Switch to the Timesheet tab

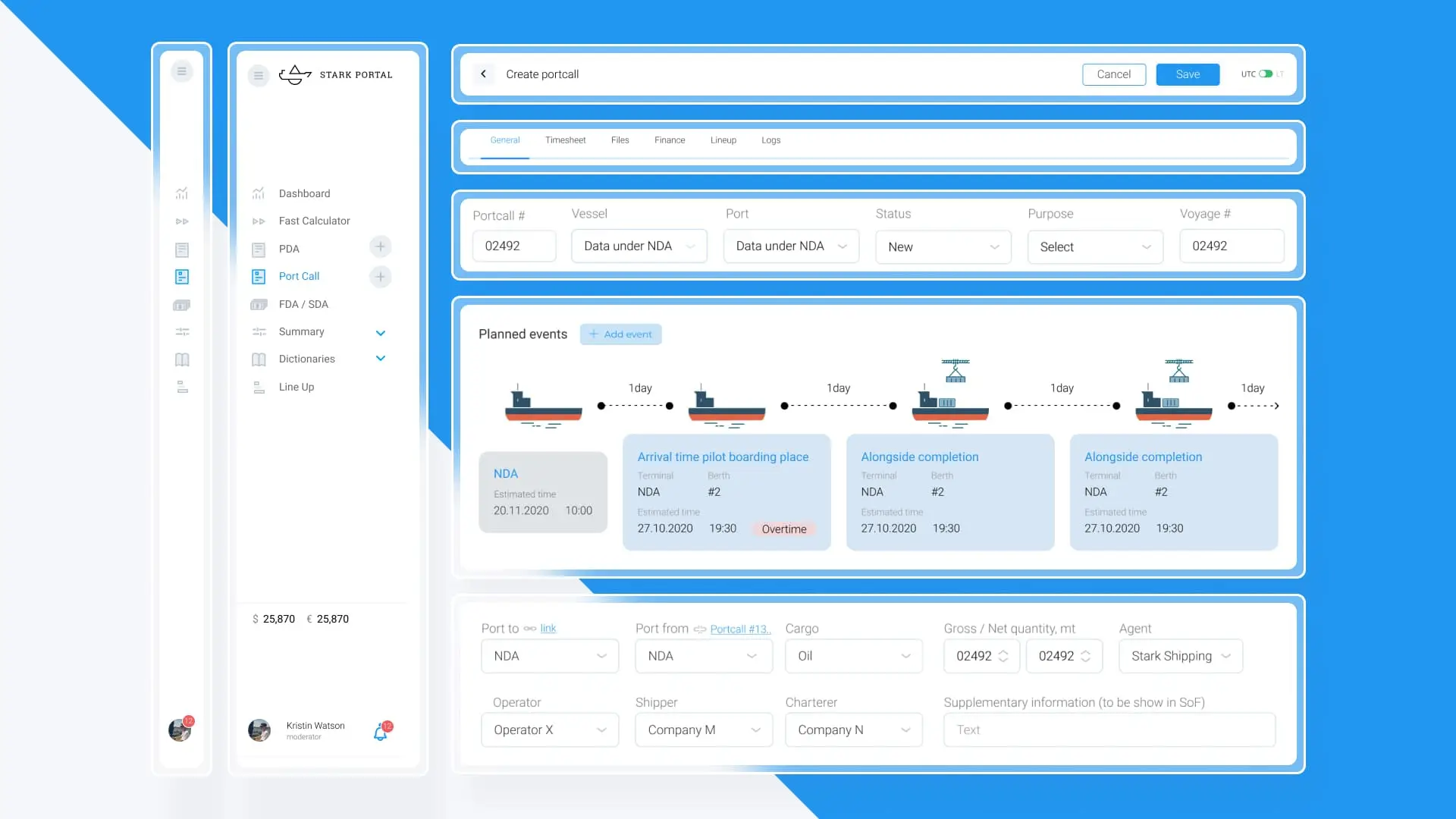tap(565, 140)
